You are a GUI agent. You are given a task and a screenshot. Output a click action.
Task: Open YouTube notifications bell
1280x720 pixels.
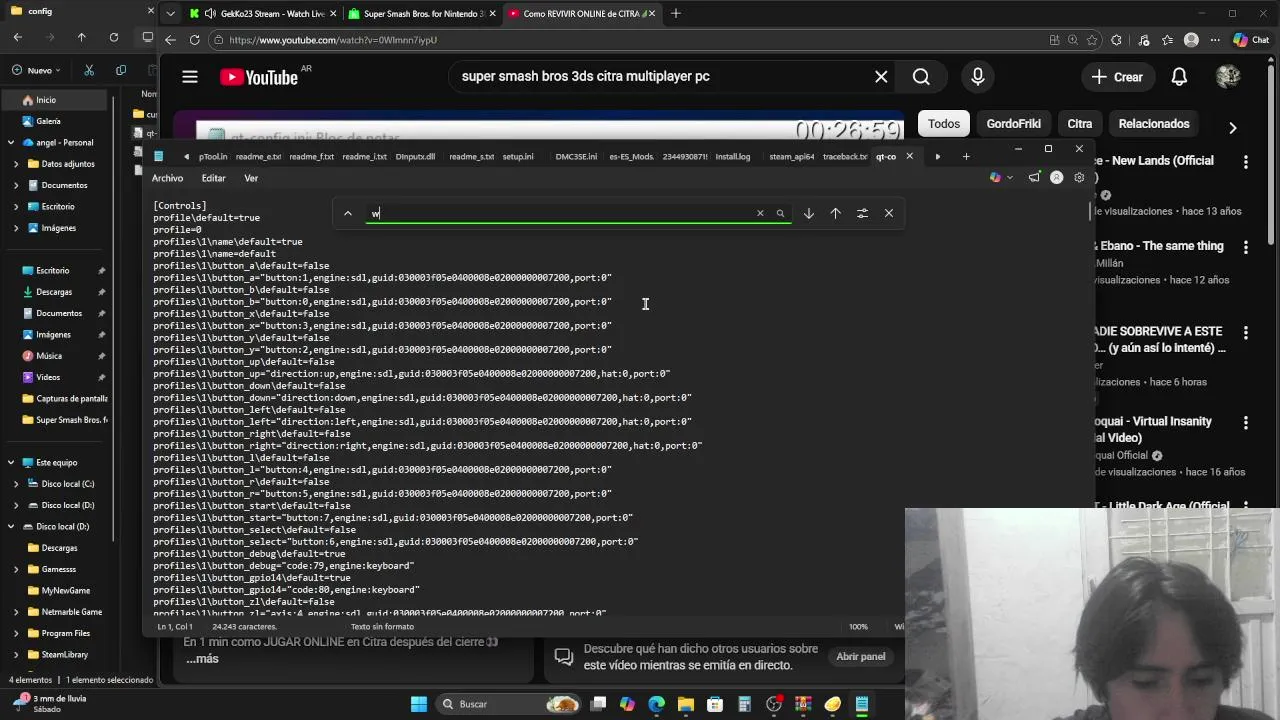pyautogui.click(x=1179, y=77)
